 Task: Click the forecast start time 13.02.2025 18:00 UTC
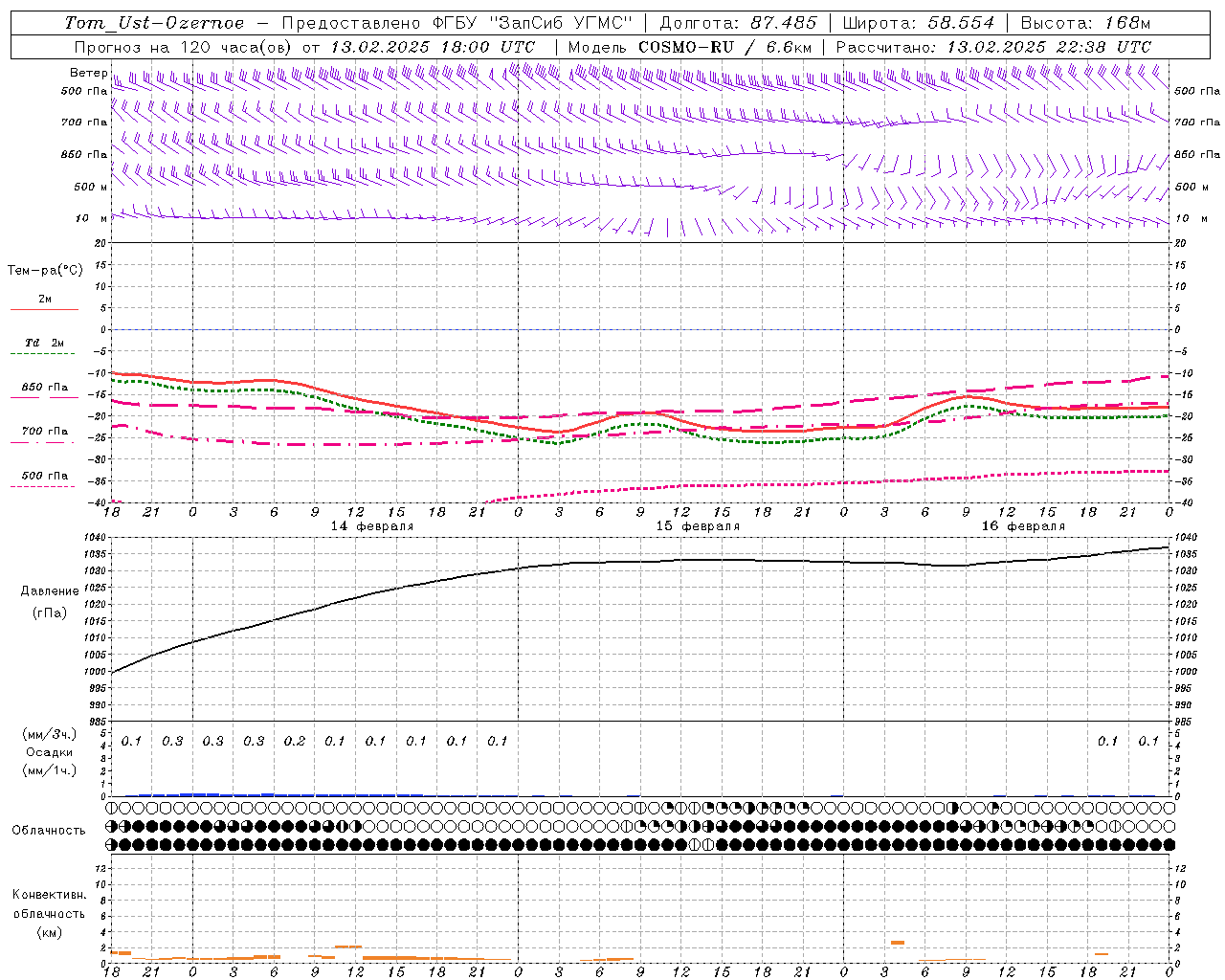coord(433,47)
